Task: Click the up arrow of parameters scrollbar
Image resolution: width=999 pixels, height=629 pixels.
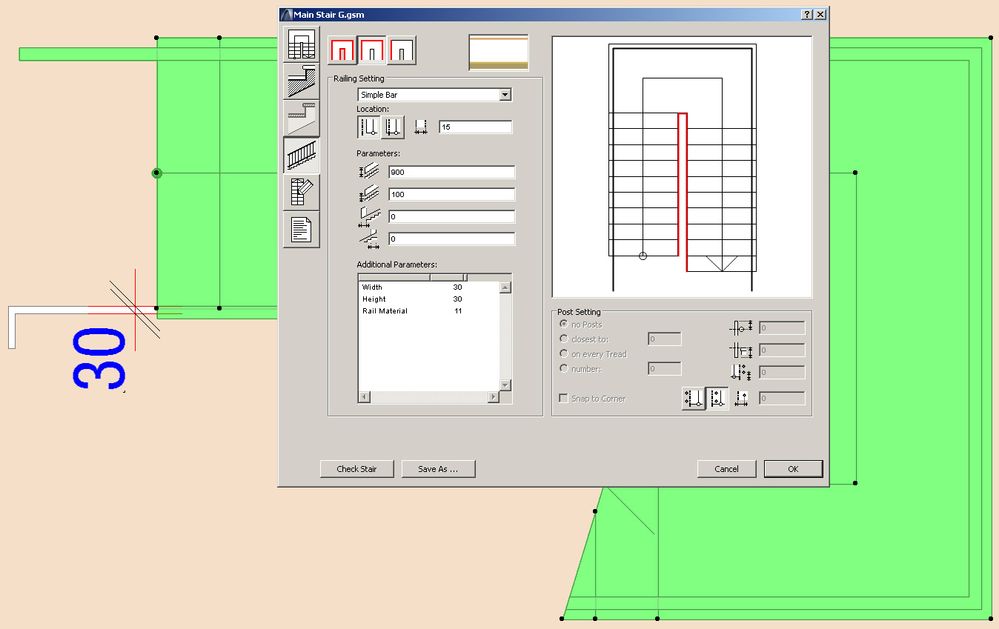Action: click(x=505, y=287)
